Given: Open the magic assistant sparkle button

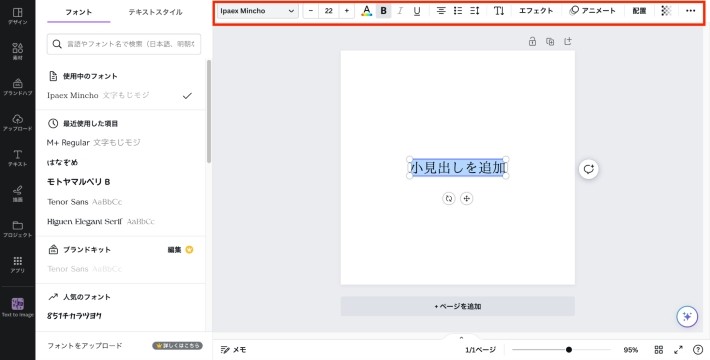Looking at the screenshot, I should 687,317.
